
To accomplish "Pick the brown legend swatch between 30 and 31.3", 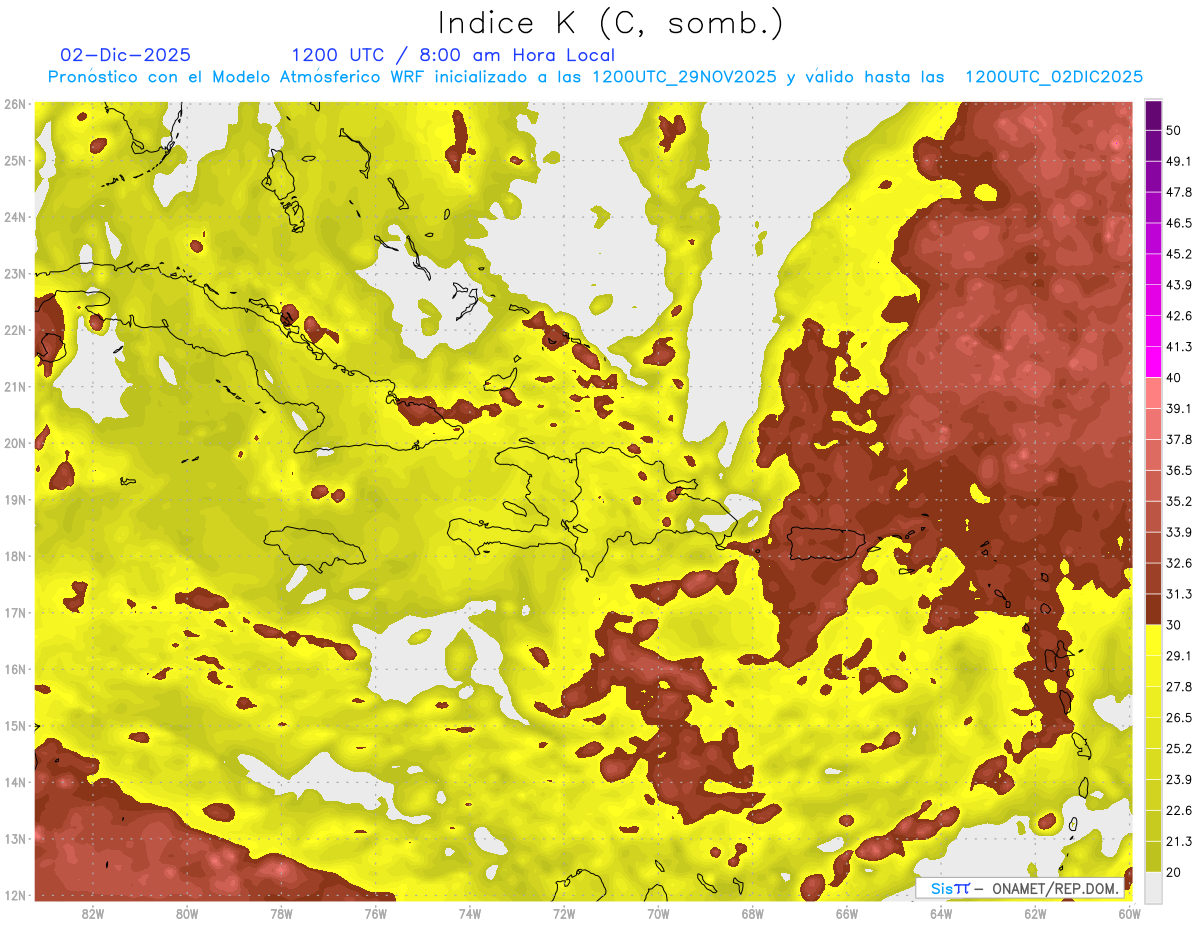I will click(x=1153, y=610).
